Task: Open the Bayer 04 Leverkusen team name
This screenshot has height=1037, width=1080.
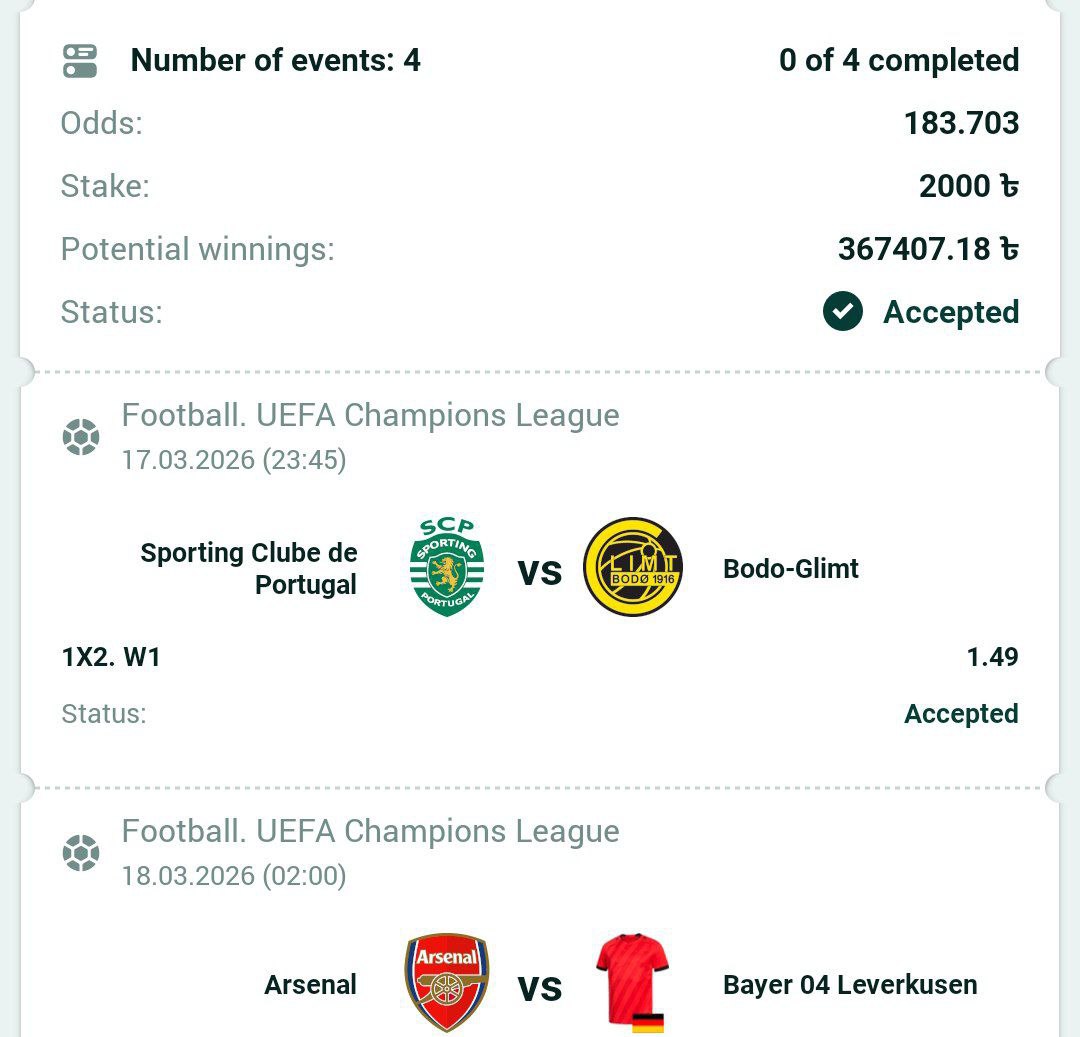Action: [850, 985]
